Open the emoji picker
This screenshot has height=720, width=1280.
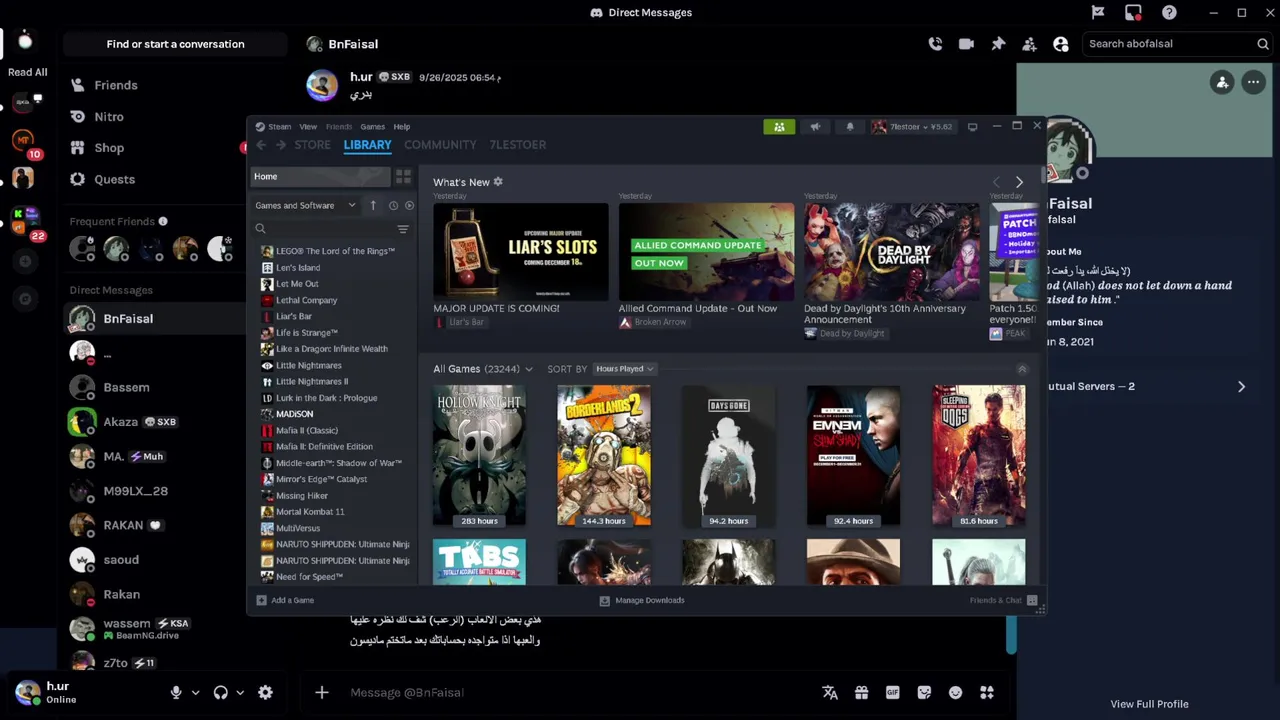(x=955, y=692)
